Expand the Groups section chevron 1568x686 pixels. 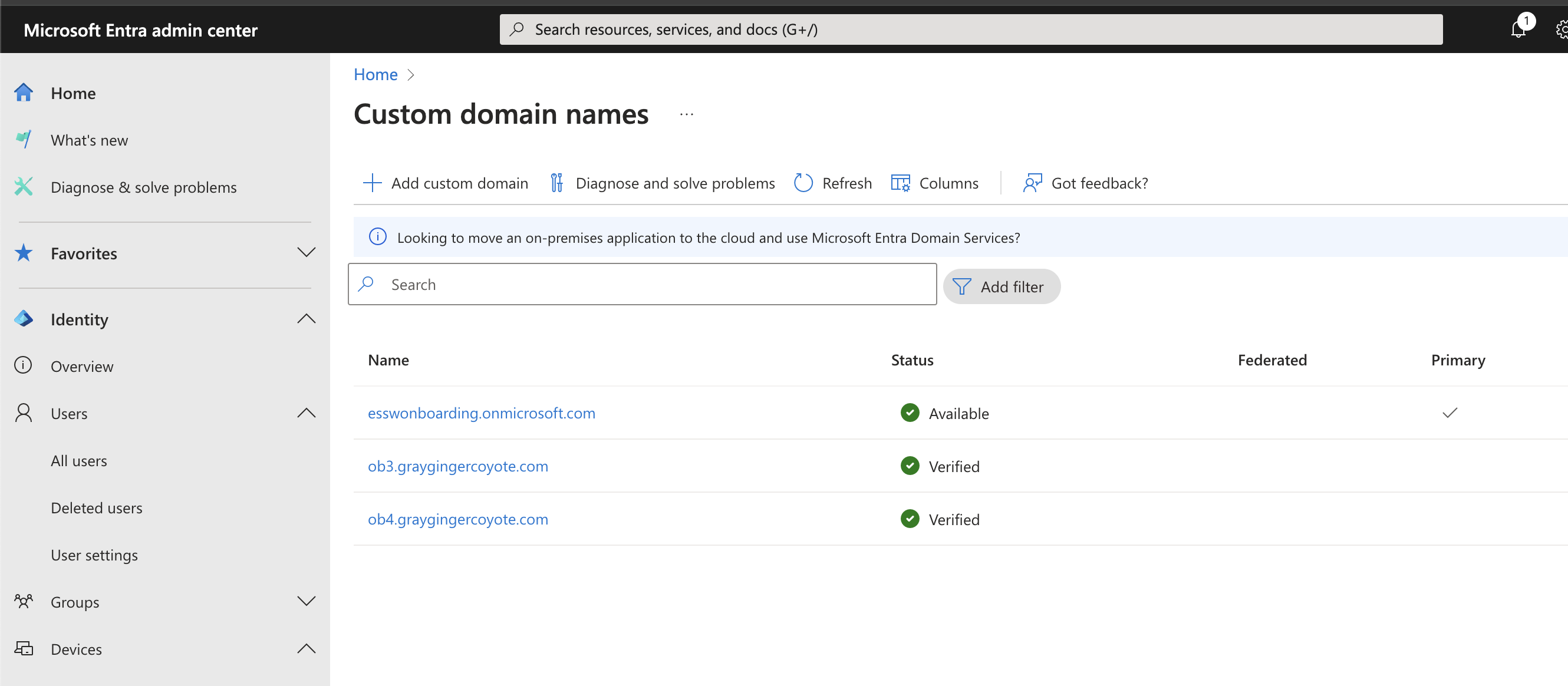click(305, 601)
